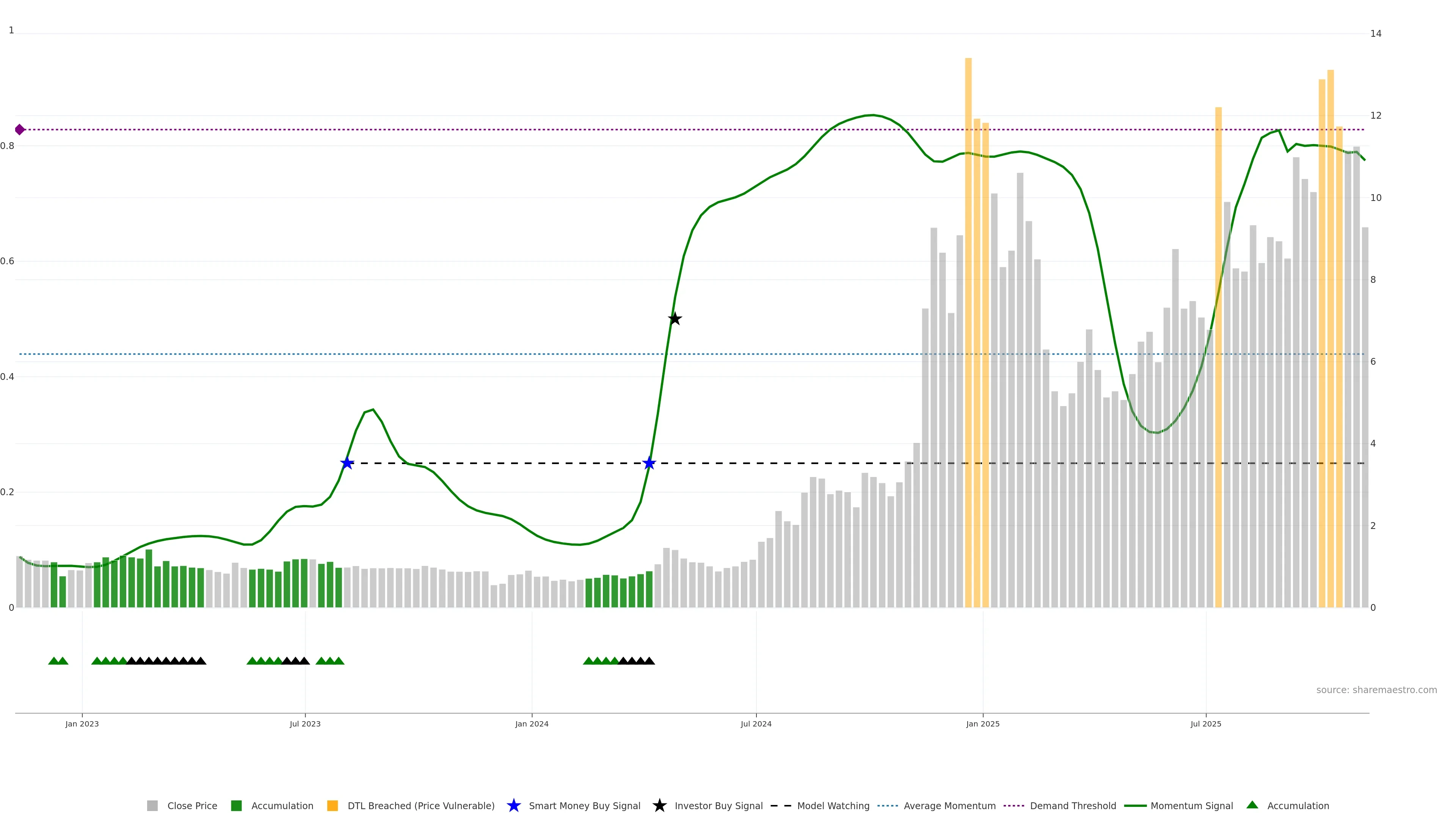The height and width of the screenshot is (819, 1456).
Task: Click the black star icon in the legend
Action: click(659, 805)
